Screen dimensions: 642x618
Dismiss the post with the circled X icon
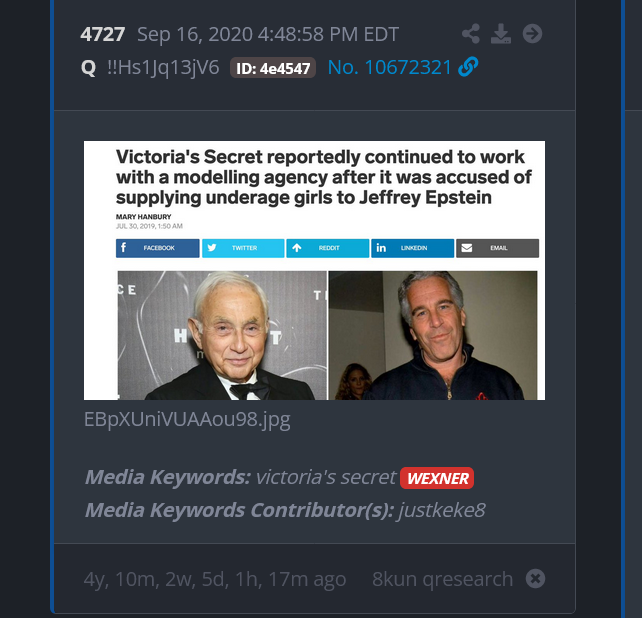point(535,579)
